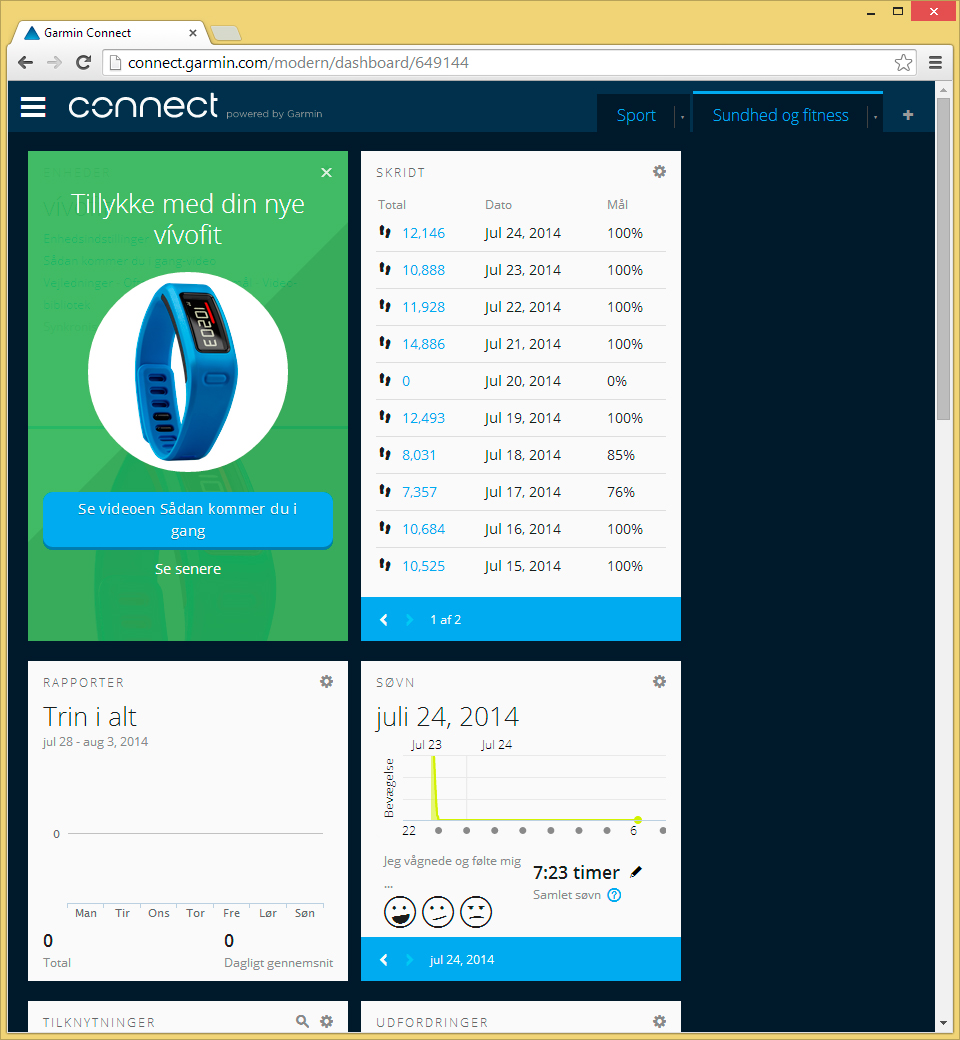Viewport: 960px width, 1040px height.
Task: Select the happy smiley wake-up mood
Action: pos(400,912)
